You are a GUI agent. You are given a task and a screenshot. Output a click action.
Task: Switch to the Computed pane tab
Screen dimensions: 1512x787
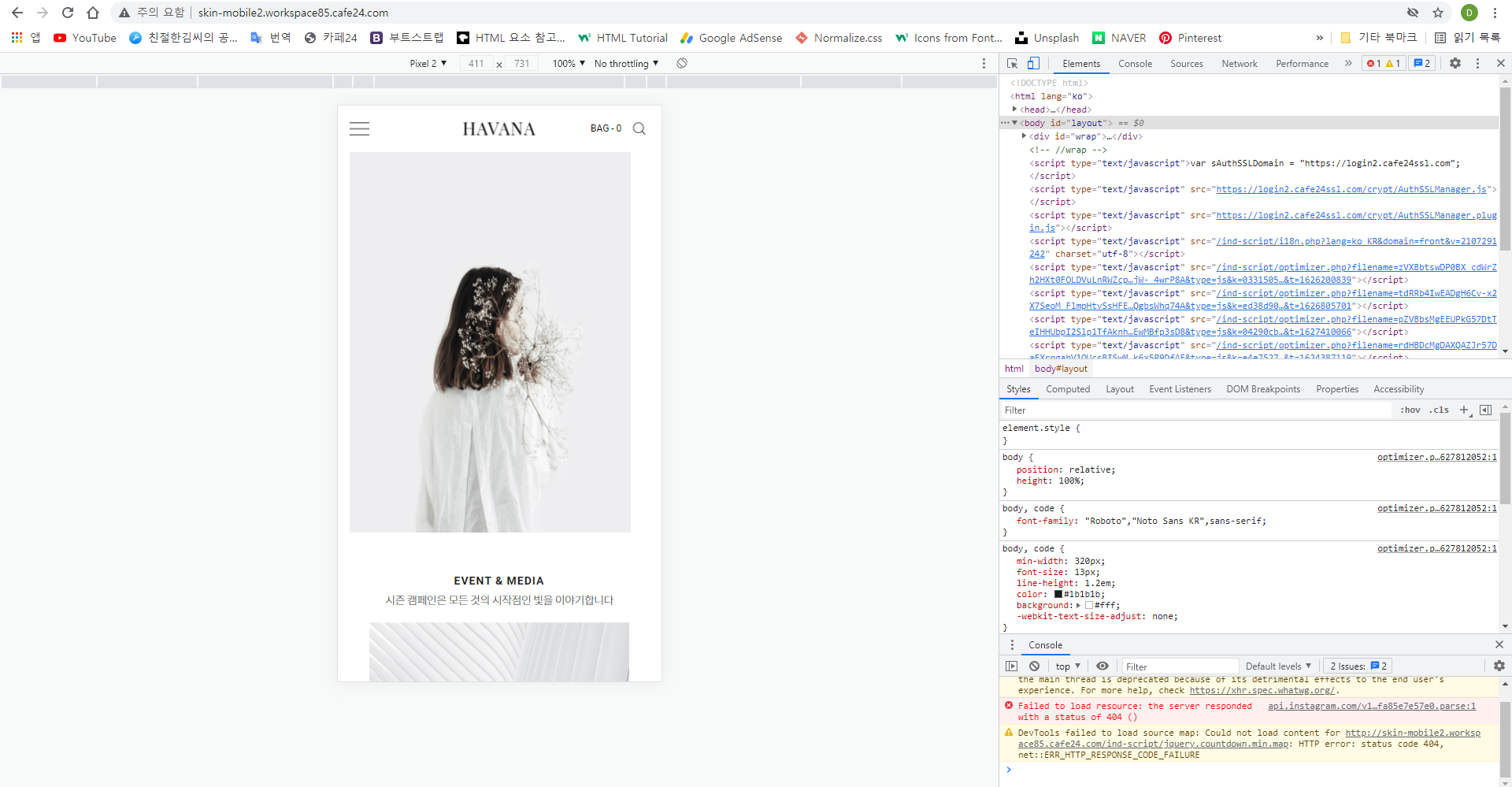pos(1068,389)
